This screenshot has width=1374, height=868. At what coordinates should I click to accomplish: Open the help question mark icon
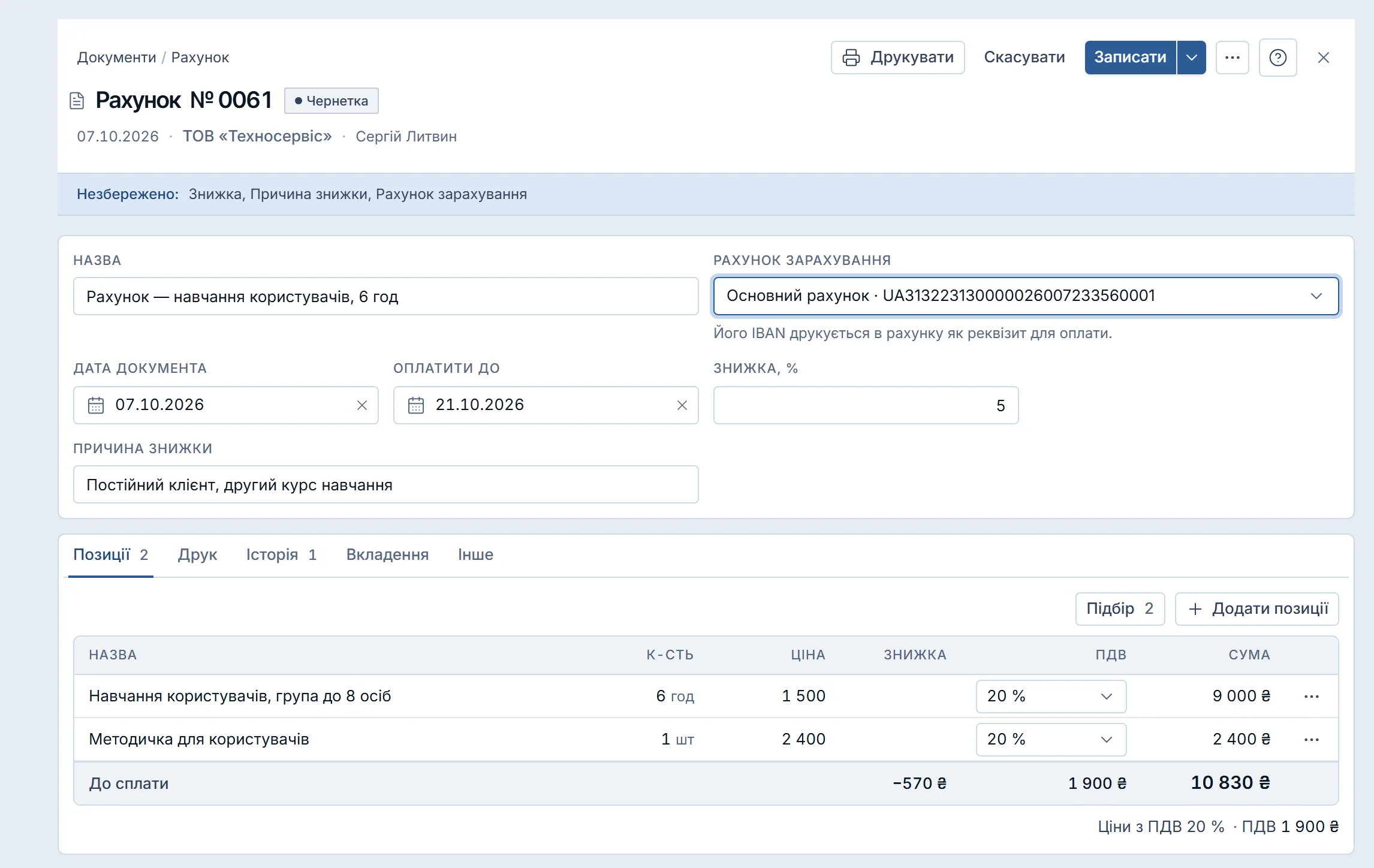tap(1278, 58)
